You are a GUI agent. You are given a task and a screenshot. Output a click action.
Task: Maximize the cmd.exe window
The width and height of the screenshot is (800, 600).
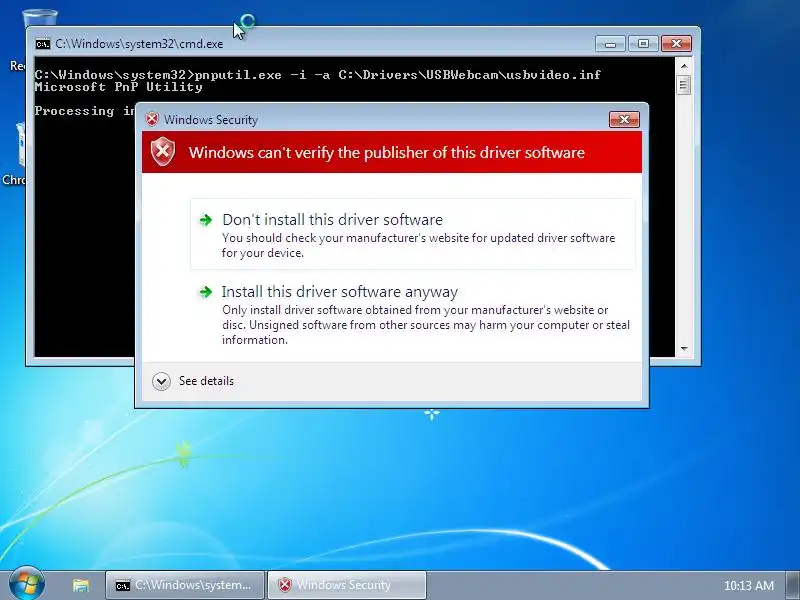pos(643,44)
